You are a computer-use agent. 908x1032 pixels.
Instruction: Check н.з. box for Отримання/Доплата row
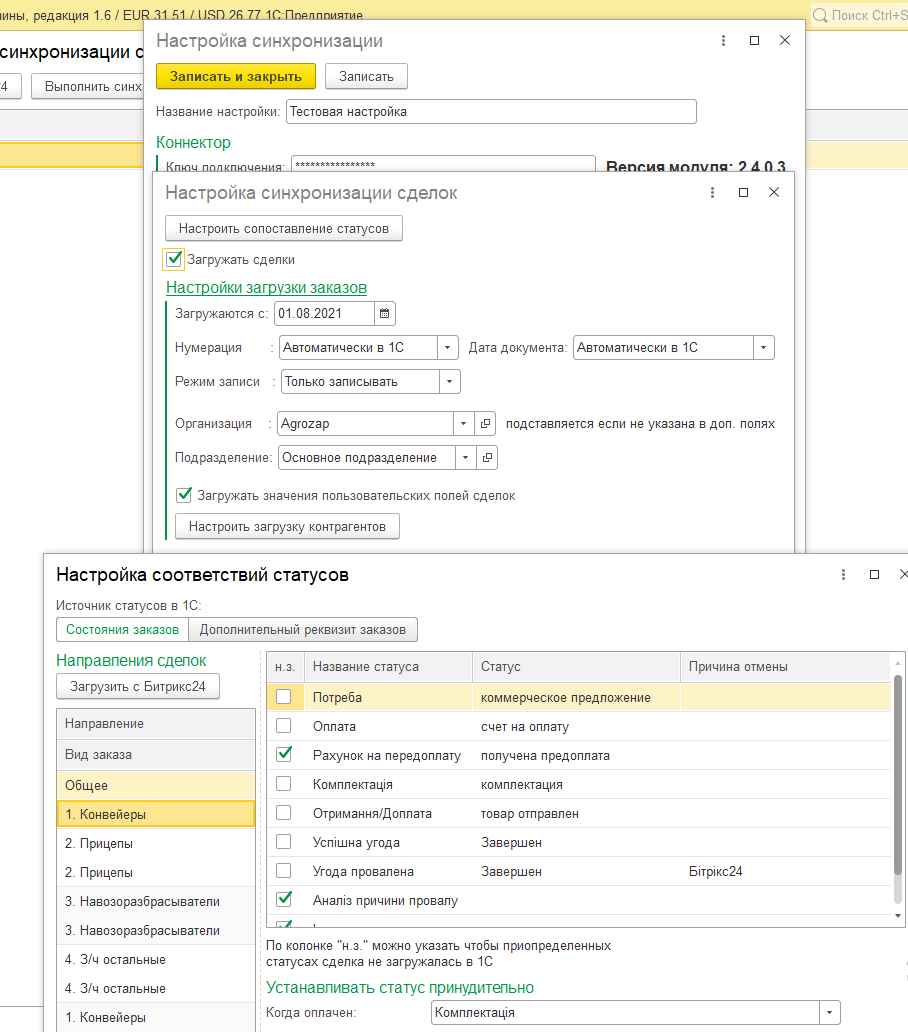coord(284,813)
